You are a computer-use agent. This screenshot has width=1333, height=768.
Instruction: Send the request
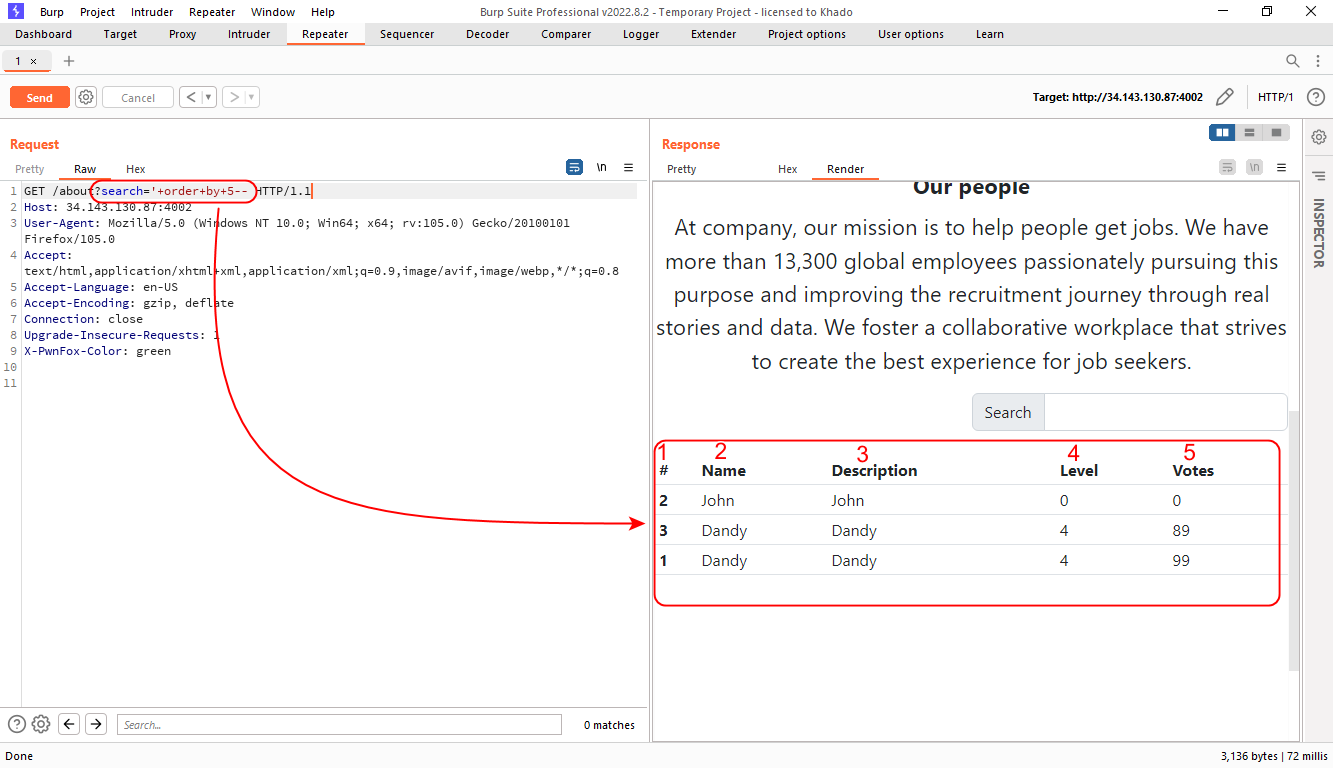[40, 97]
